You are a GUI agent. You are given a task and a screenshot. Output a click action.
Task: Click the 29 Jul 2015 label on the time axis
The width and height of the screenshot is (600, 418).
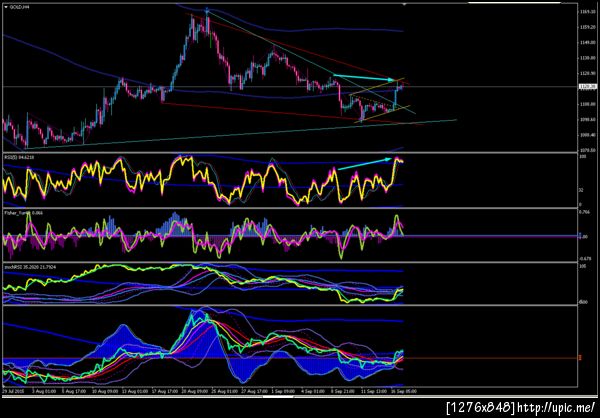click(11, 392)
